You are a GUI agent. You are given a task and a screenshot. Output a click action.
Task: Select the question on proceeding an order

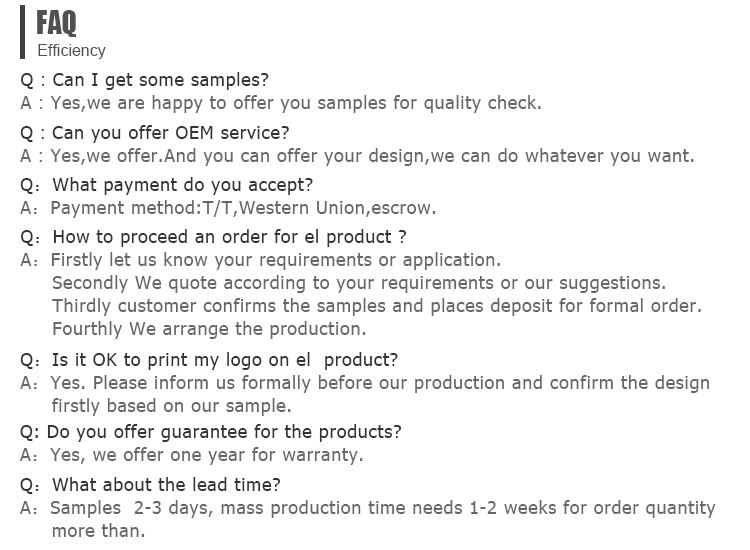[x=213, y=237]
